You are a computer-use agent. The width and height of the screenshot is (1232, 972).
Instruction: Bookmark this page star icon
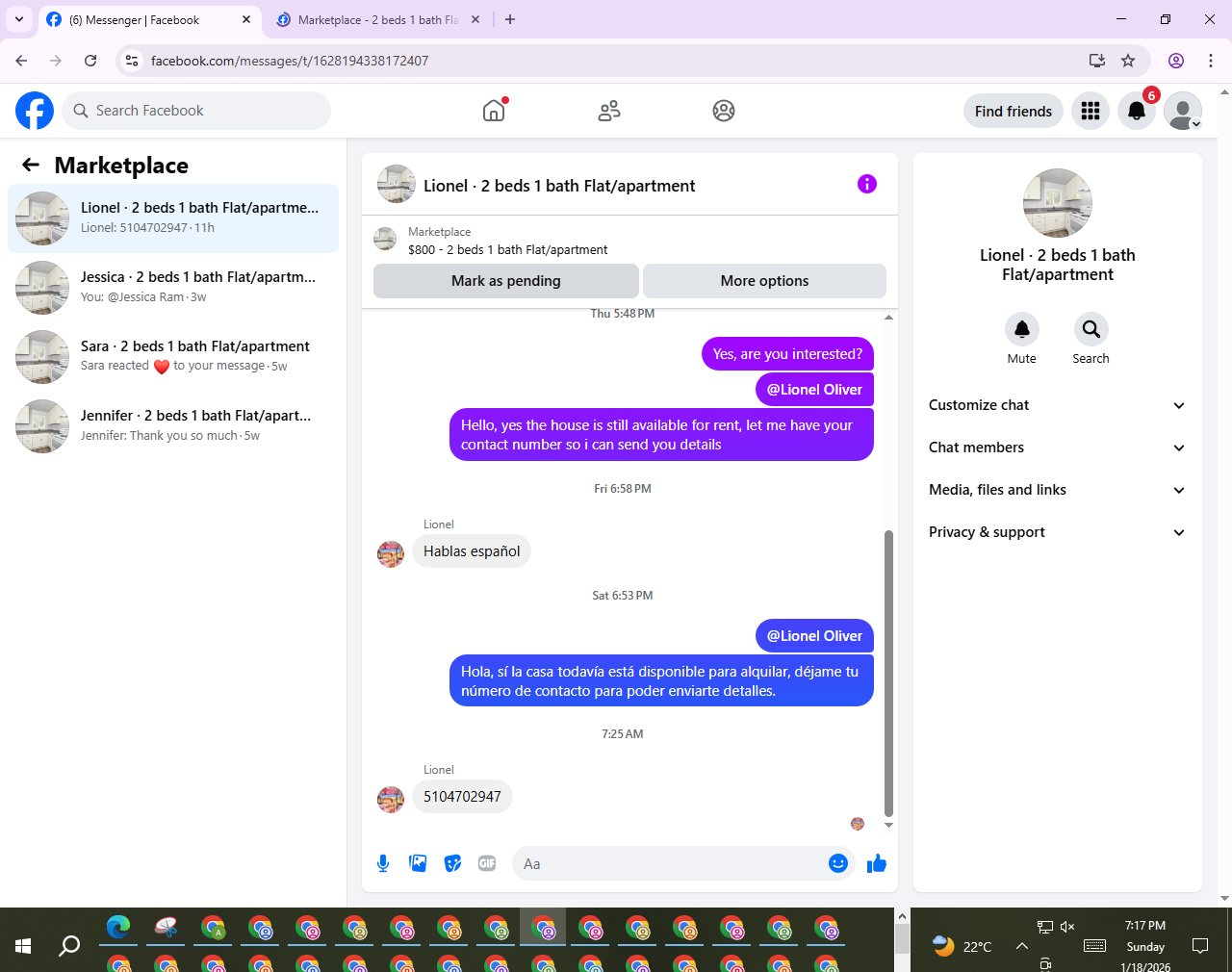pos(1128,61)
